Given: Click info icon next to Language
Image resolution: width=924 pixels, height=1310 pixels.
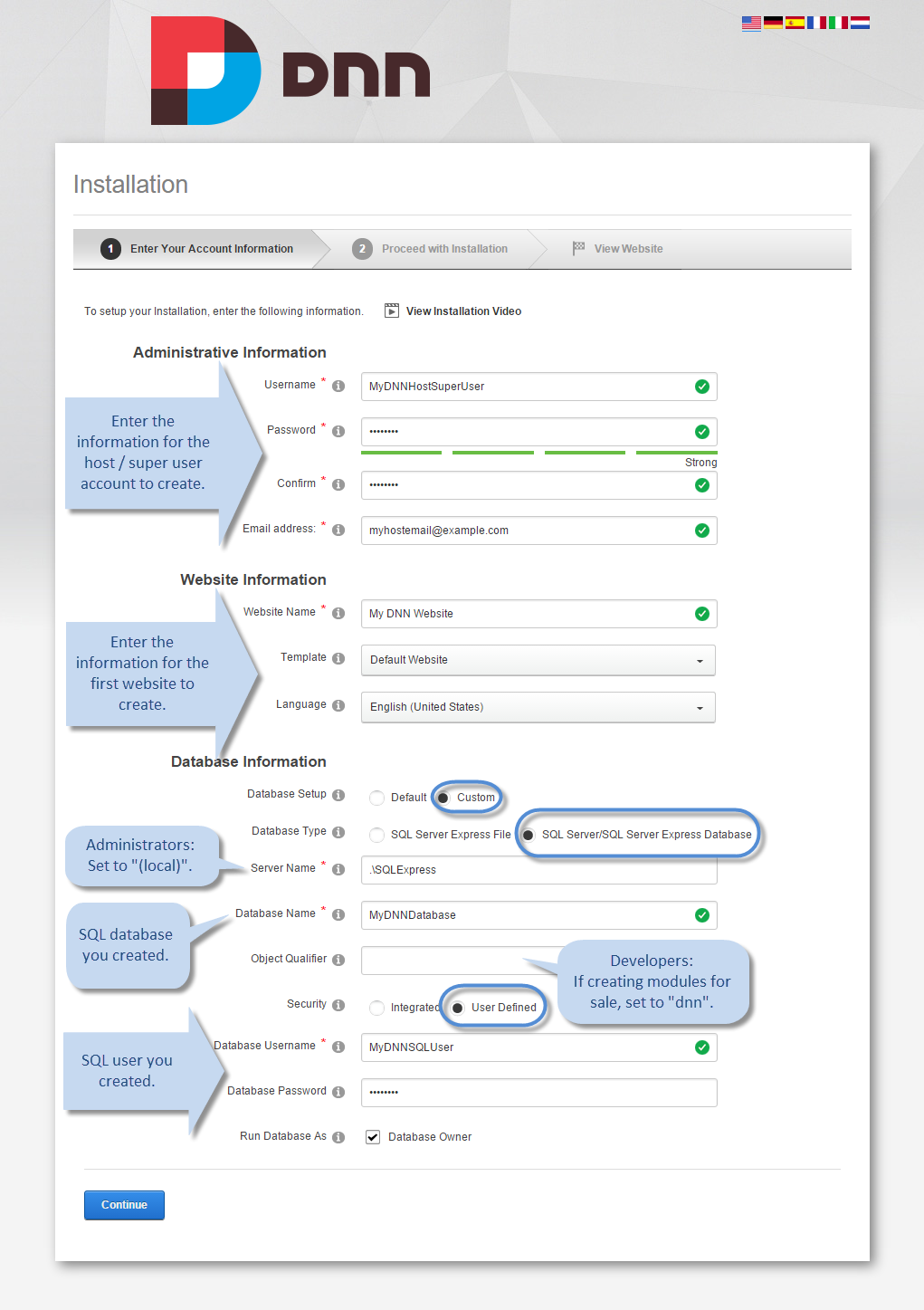Looking at the screenshot, I should tap(338, 705).
